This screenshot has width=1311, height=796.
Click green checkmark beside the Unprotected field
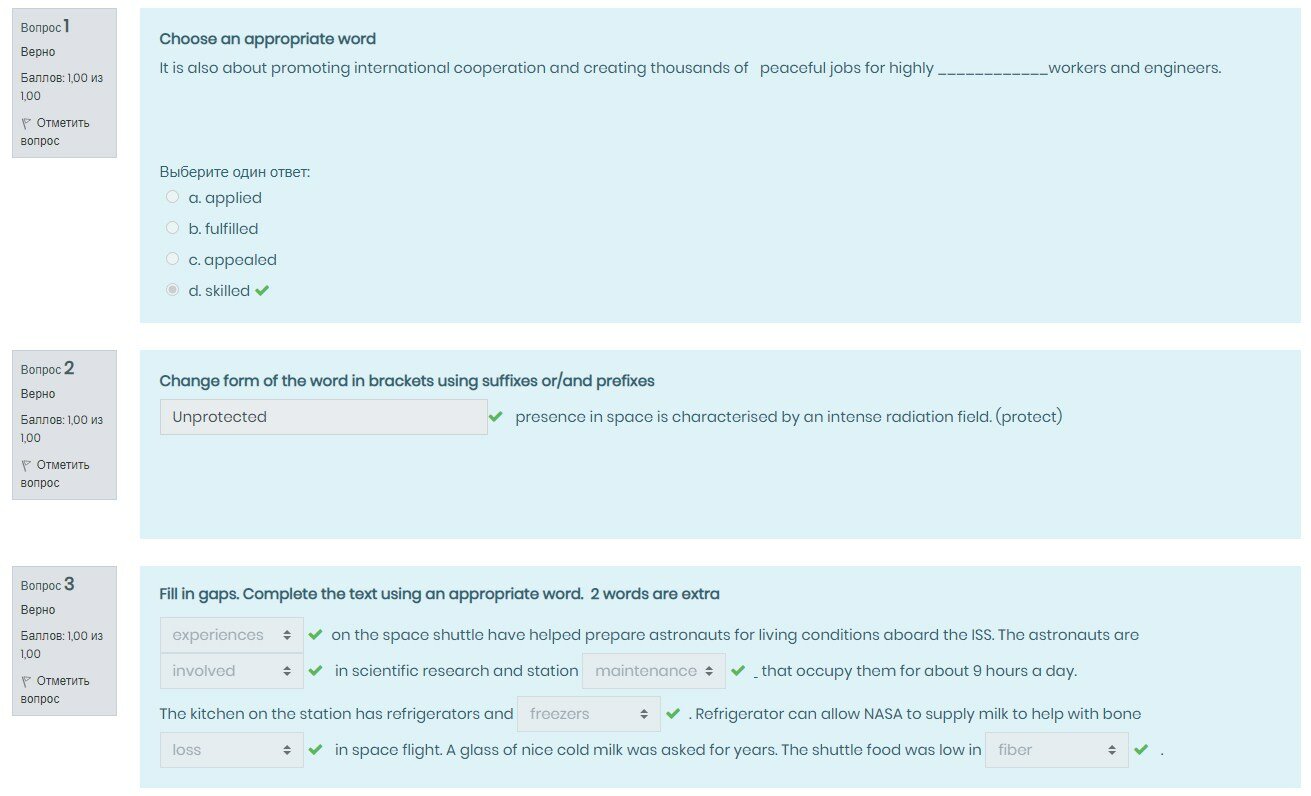495,417
